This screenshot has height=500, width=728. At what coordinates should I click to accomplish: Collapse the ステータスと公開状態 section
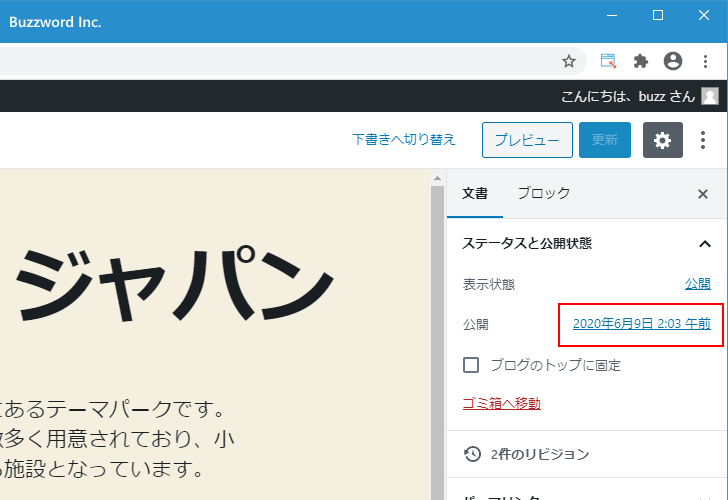587,243
